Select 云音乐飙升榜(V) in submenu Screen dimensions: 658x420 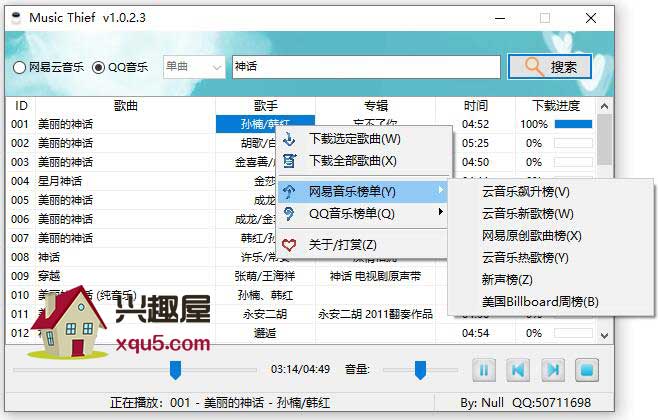(x=550, y=192)
